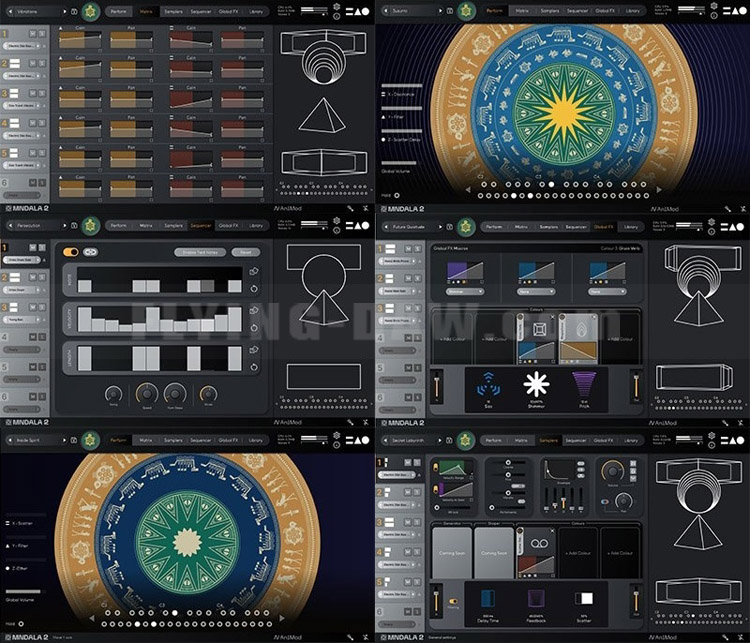The image size is (750, 643).
Task: Toggle Hold in the X-Dissonance Perform window
Action: 397,195
